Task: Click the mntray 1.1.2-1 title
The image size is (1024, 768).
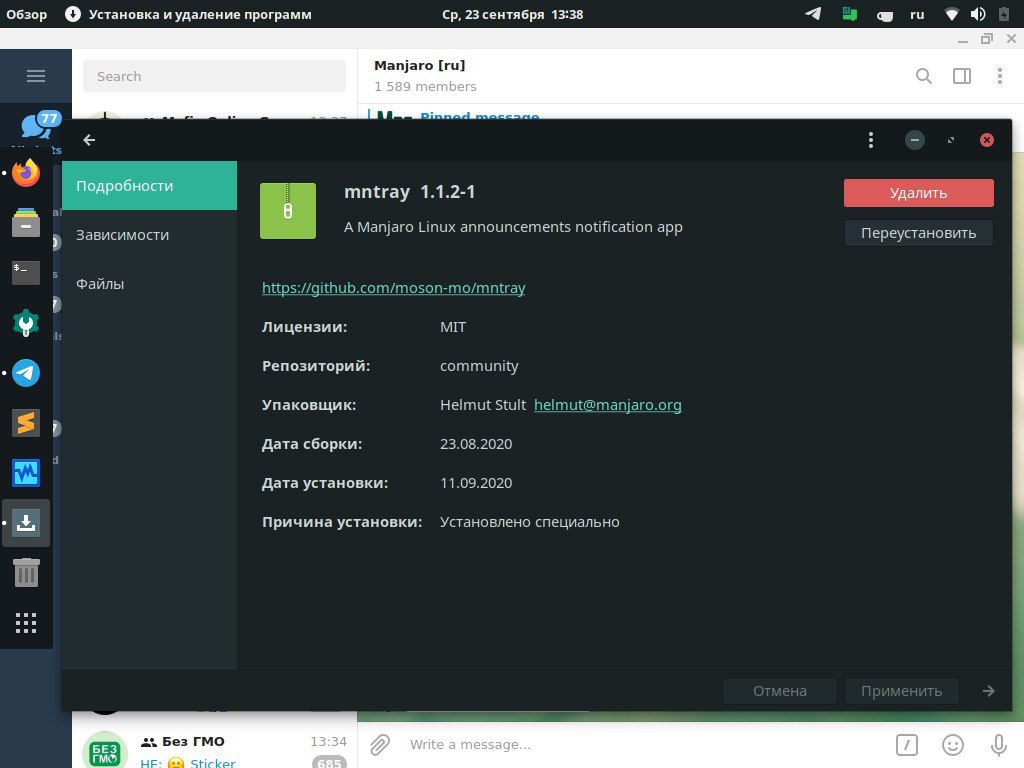Action: pyautogui.click(x=409, y=192)
